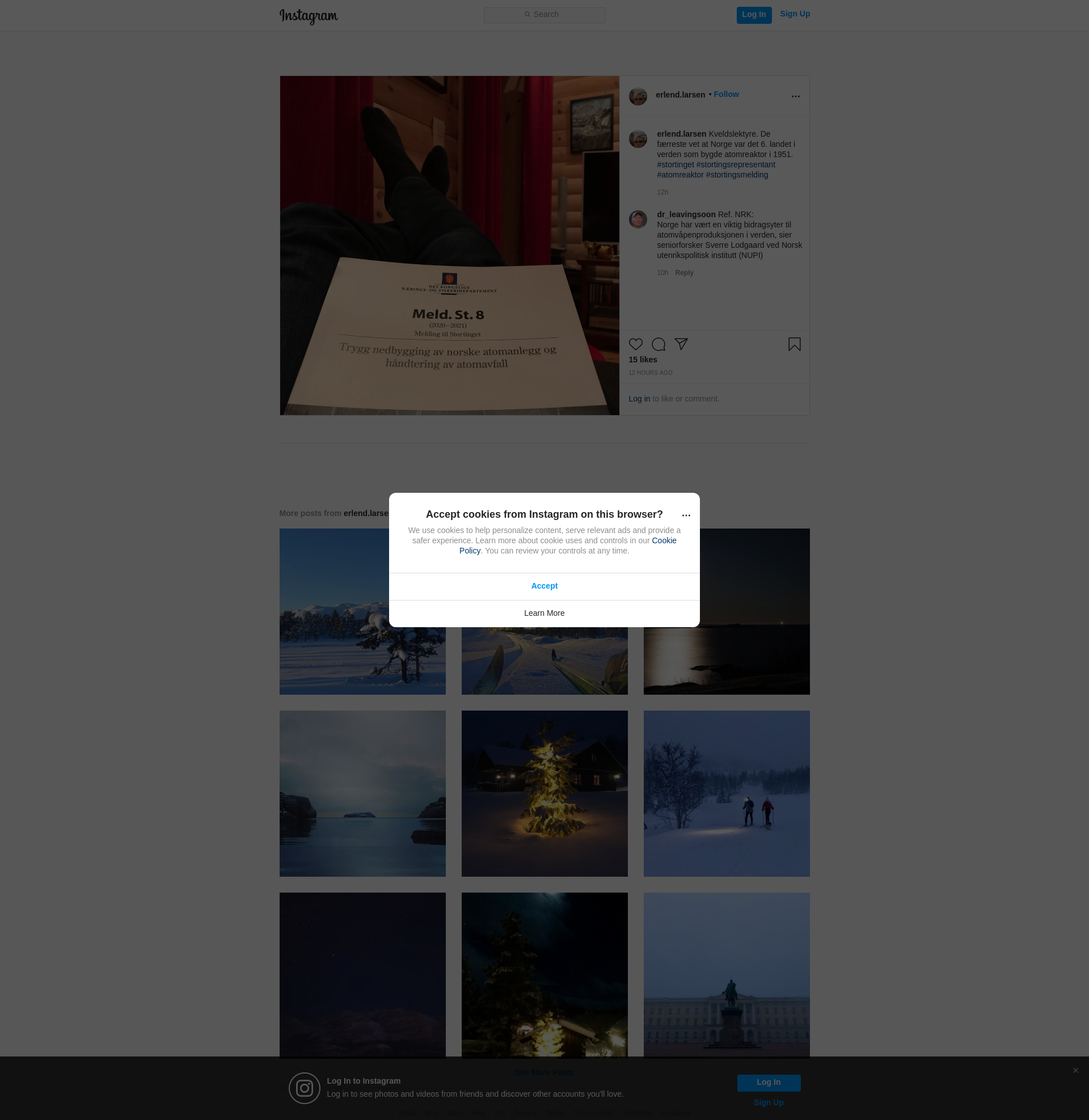Click the 12 HOURS AGO timestamp
Viewport: 1089px width, 1120px height.
pos(651,373)
